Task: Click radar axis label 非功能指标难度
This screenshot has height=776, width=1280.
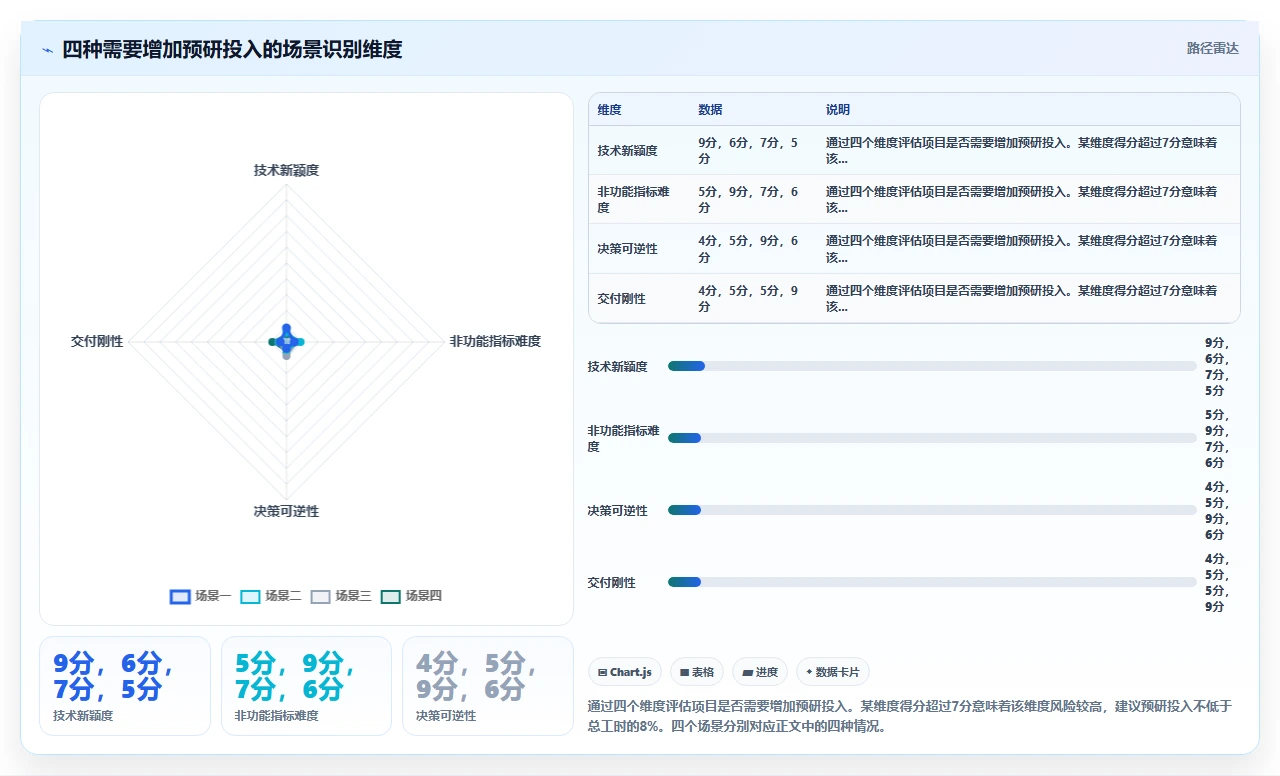Action: [495, 341]
